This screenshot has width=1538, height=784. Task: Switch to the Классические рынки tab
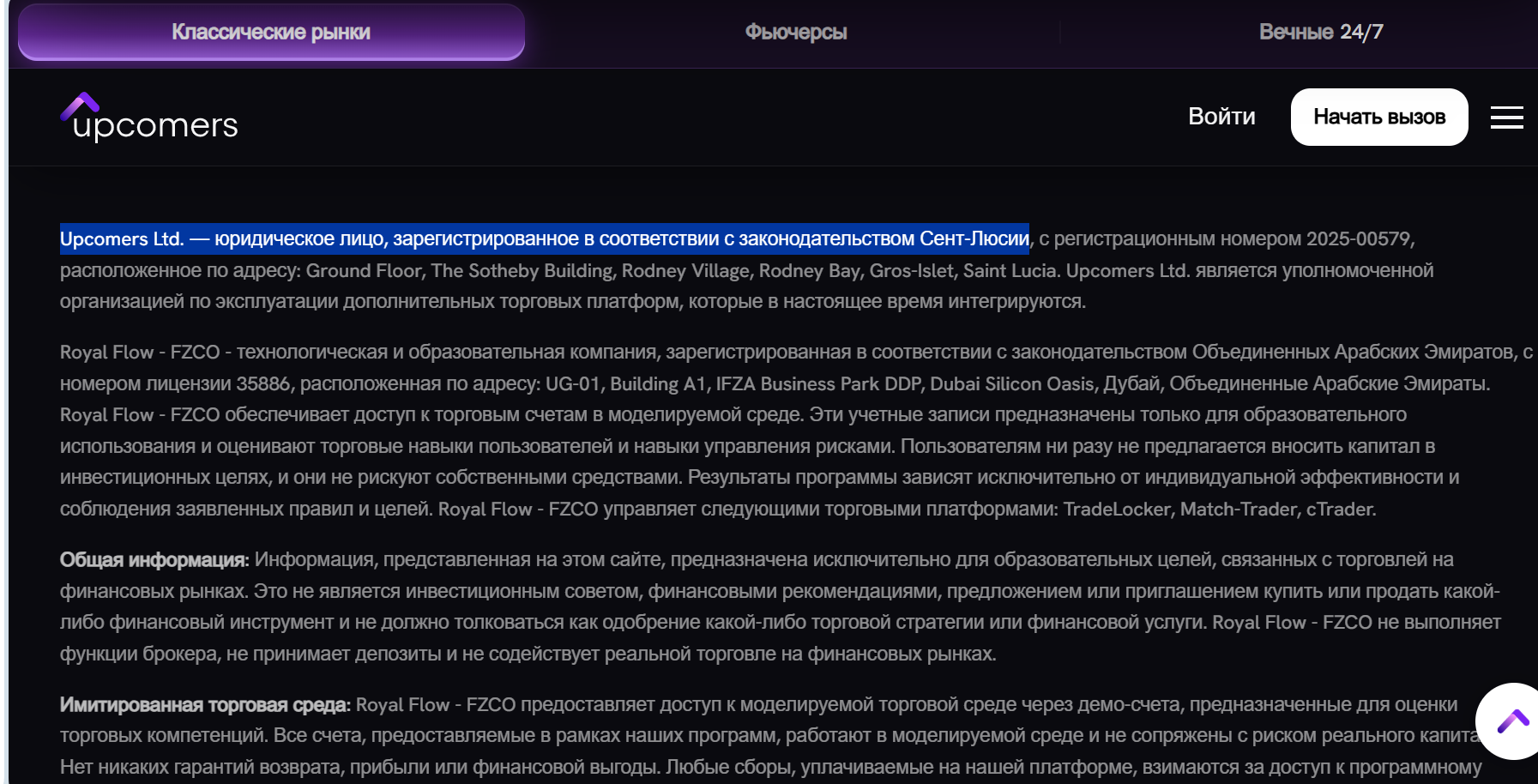point(271,32)
